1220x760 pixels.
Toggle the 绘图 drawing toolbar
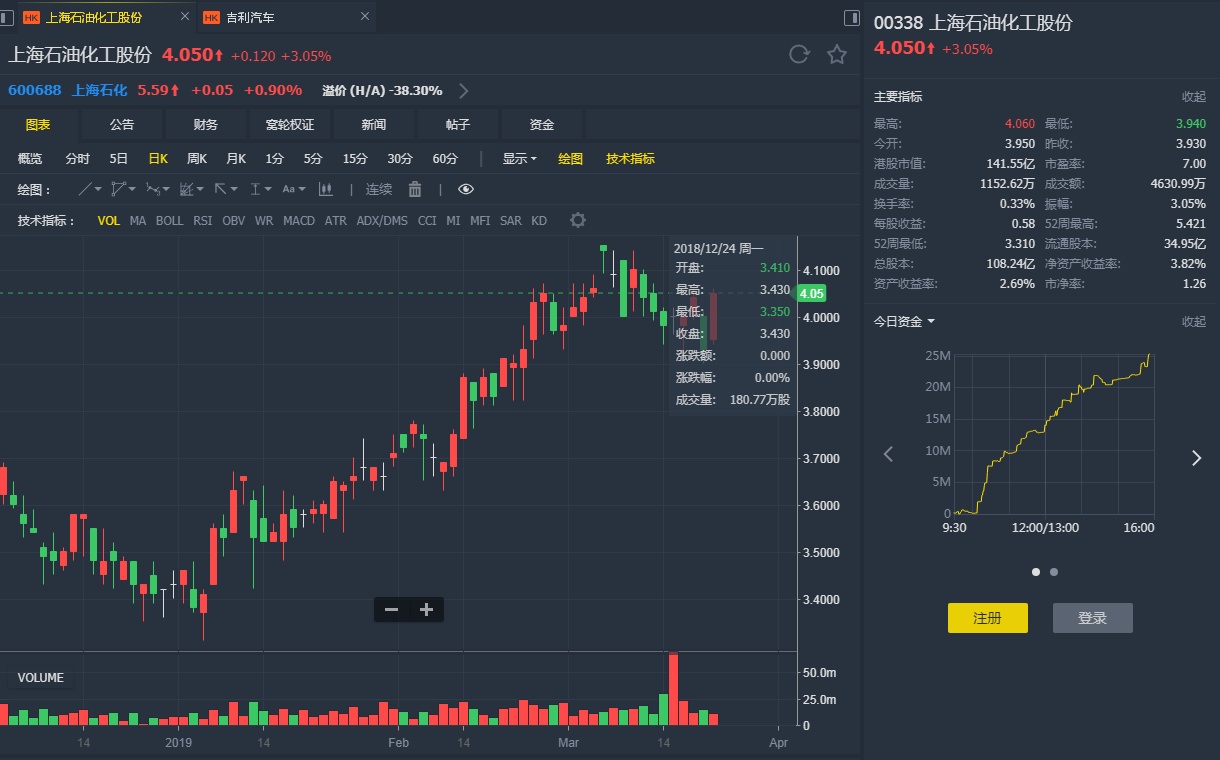[570, 159]
